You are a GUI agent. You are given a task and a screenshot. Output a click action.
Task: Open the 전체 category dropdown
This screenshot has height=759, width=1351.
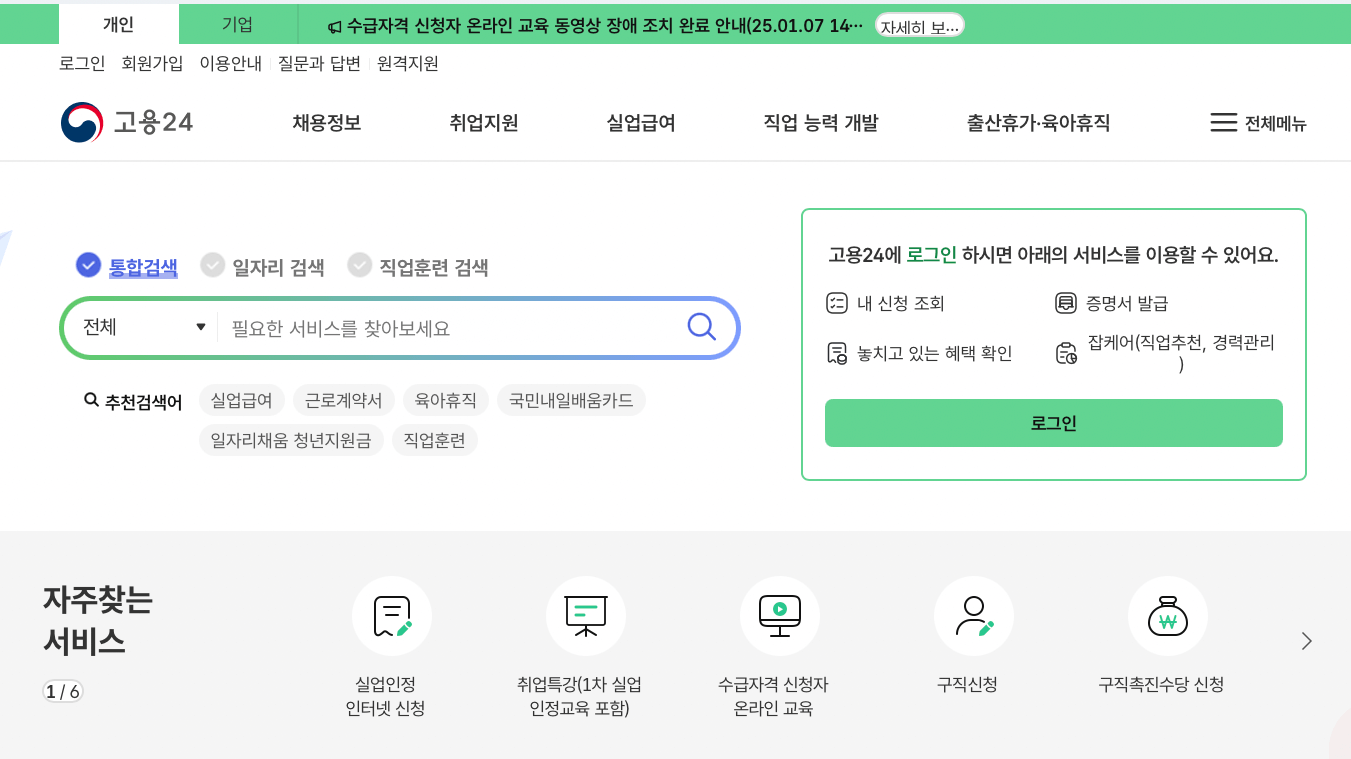click(139, 326)
